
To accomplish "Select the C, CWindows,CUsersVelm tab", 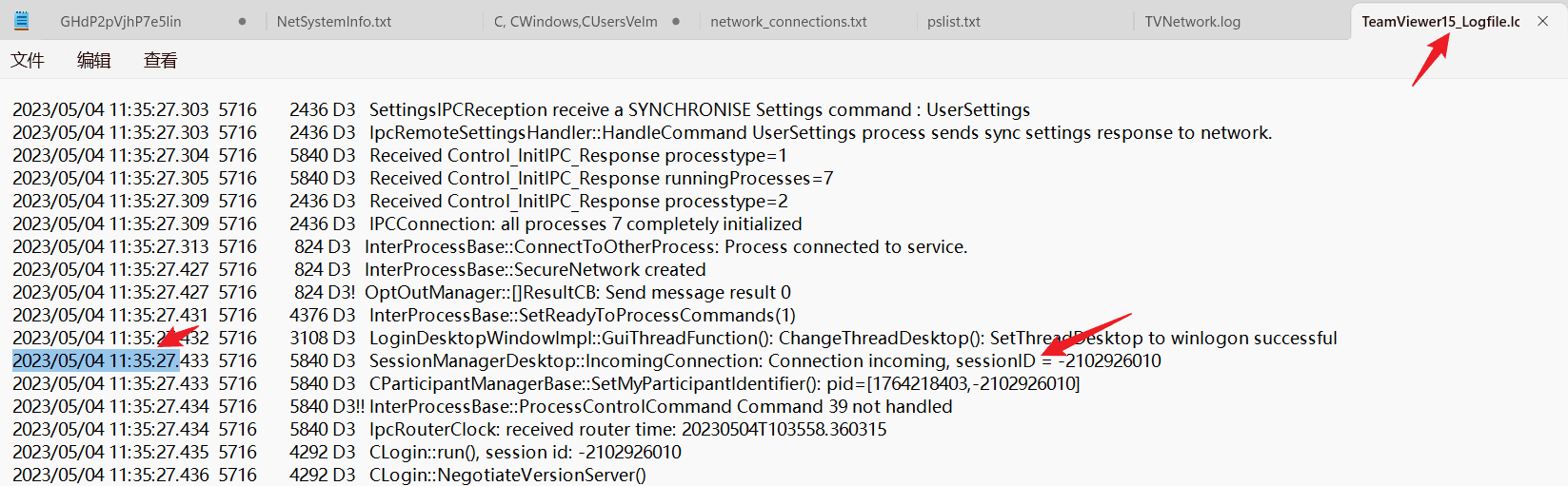I will tap(575, 21).
